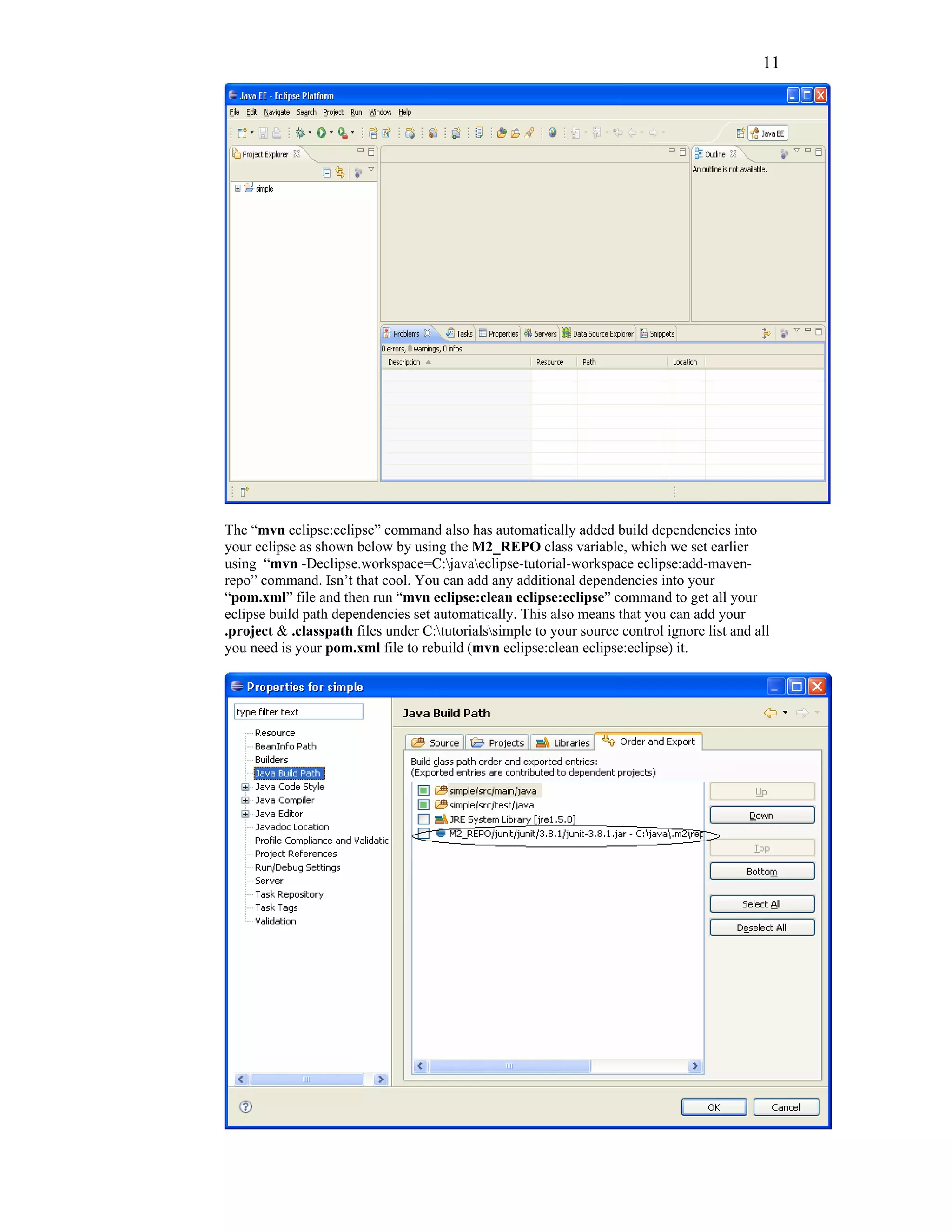The height and width of the screenshot is (1232, 952).
Task: Check the JRE System Library checkbox
Action: pyautogui.click(x=424, y=819)
